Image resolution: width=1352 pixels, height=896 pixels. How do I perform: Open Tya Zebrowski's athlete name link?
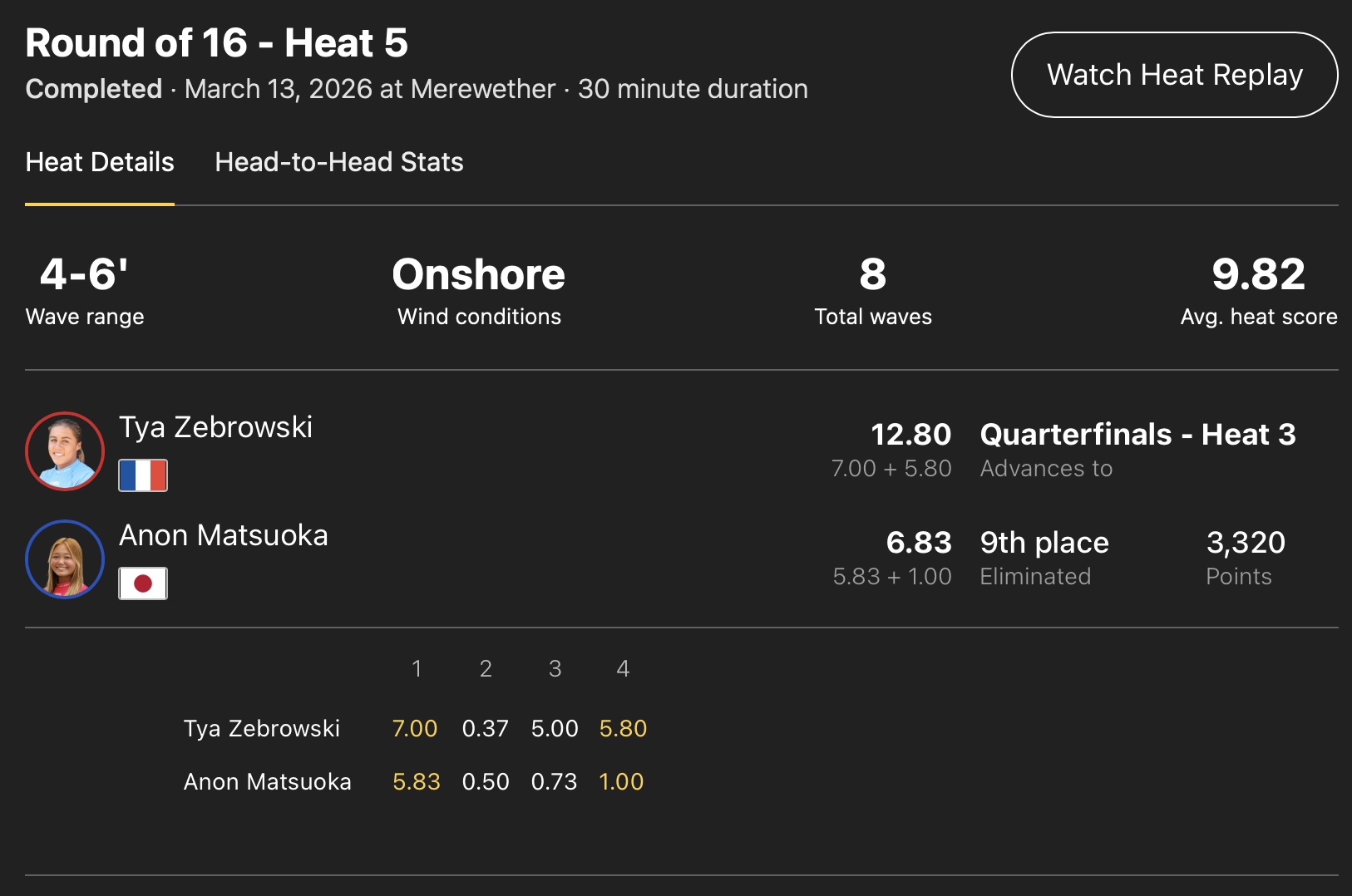coord(215,427)
